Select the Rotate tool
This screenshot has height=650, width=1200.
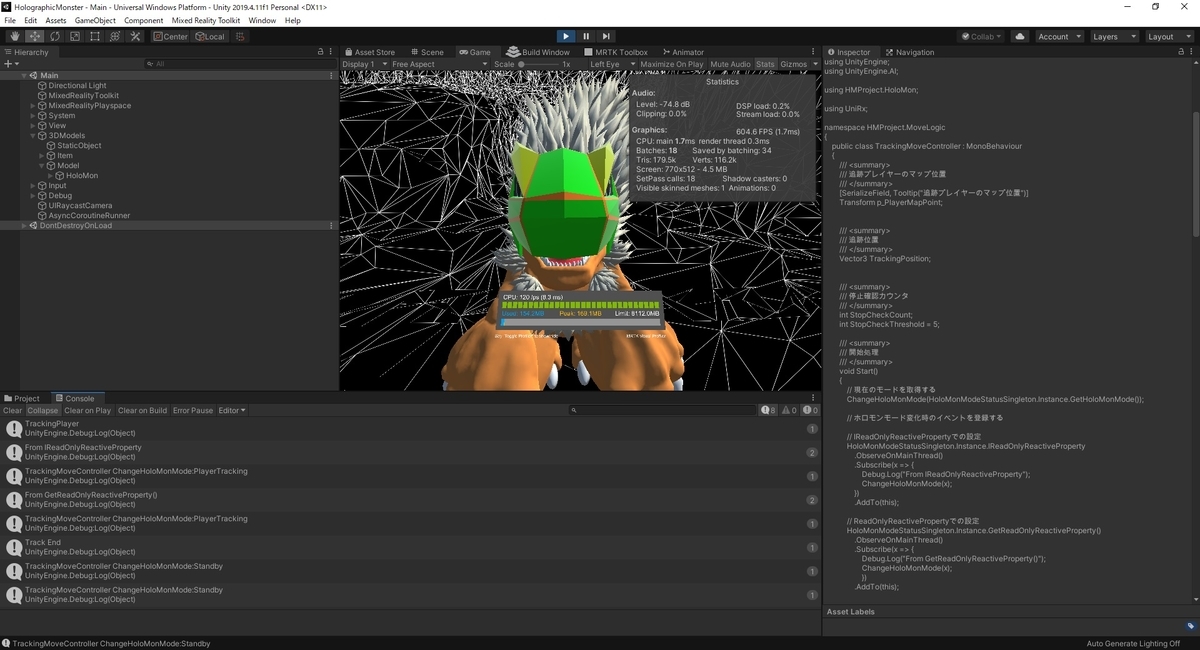55,36
